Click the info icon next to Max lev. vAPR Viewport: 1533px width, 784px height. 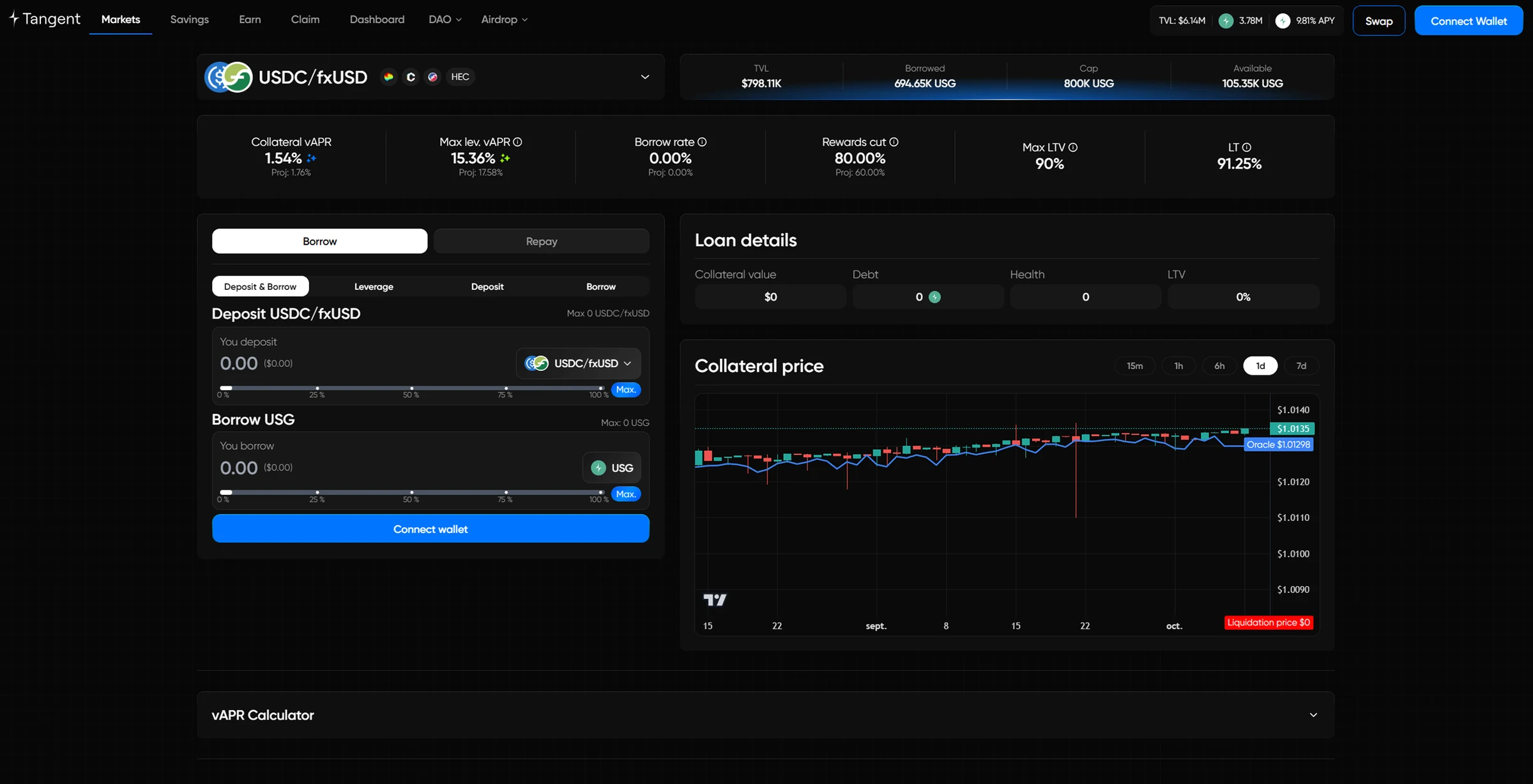click(x=517, y=142)
